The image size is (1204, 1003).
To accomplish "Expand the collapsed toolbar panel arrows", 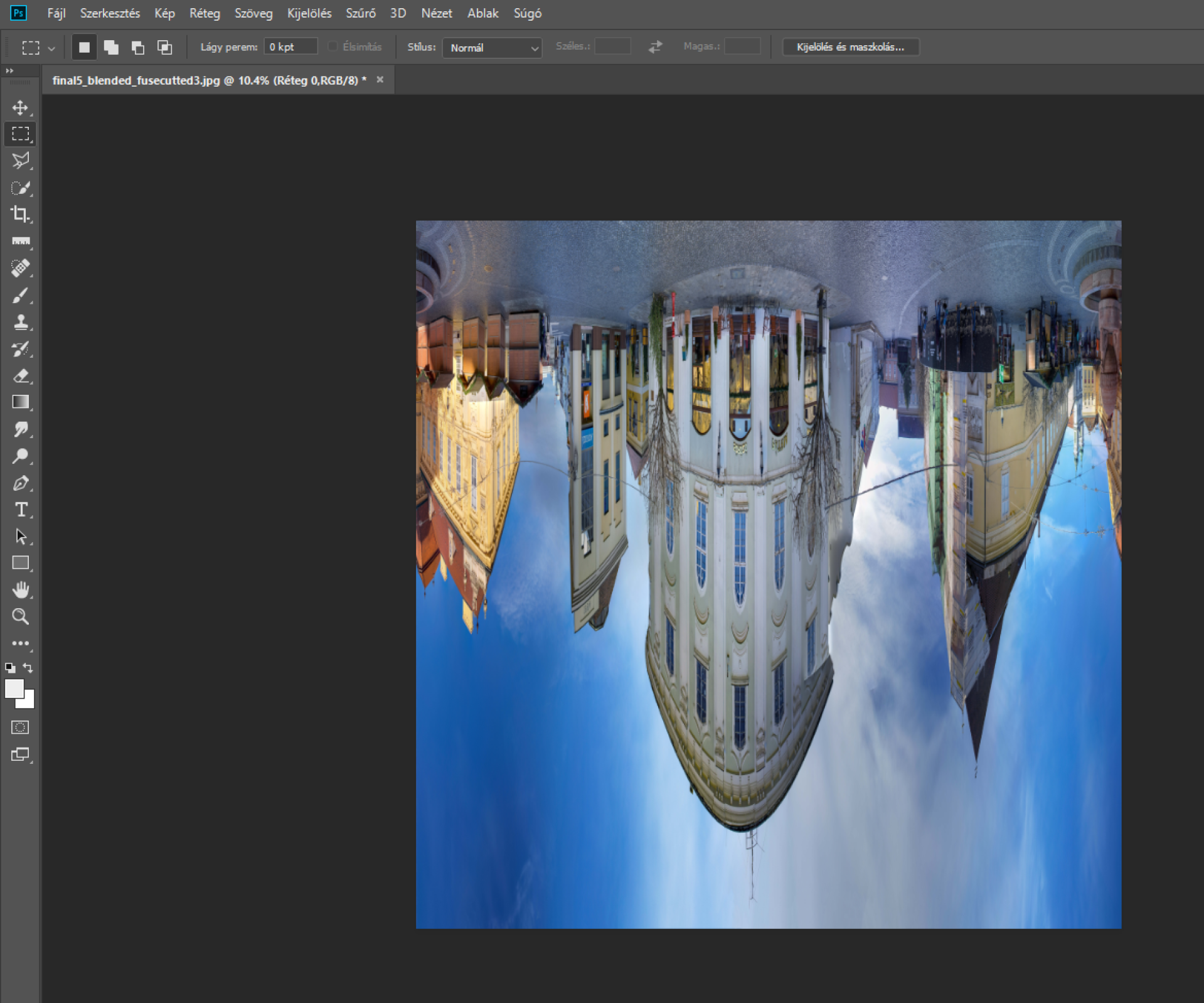I will click(9, 71).
